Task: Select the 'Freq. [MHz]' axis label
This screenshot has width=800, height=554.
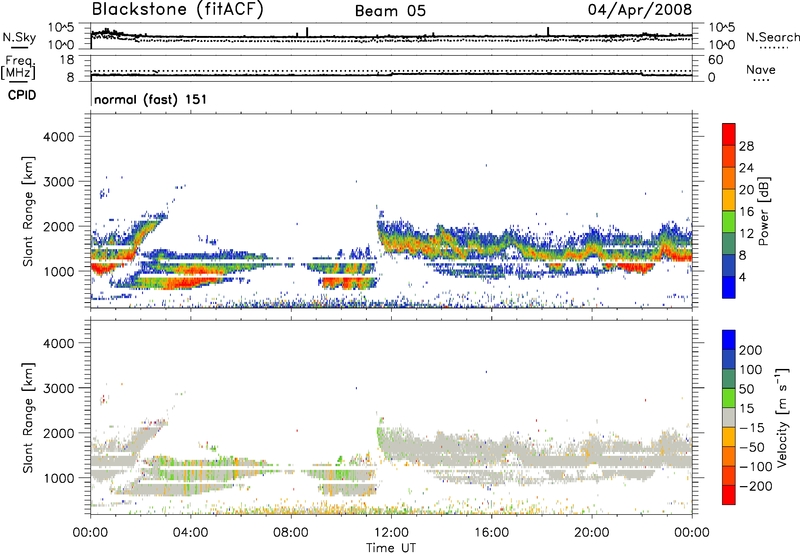Action: point(19,68)
